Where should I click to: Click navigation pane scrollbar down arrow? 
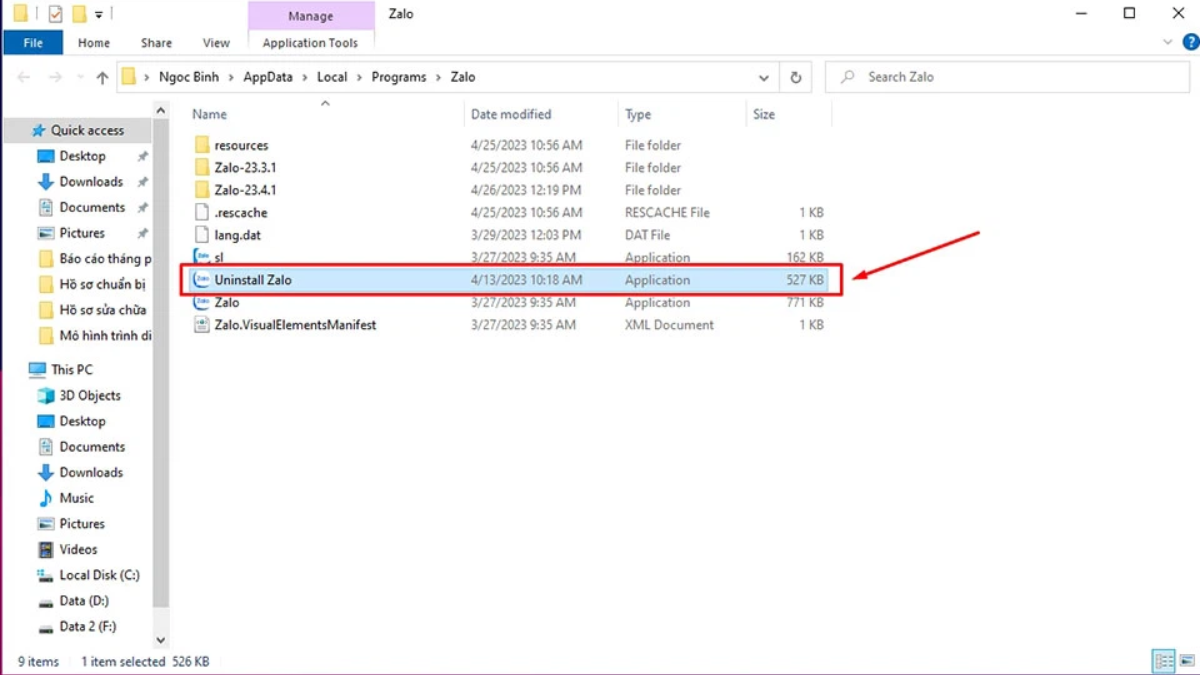pyautogui.click(x=161, y=640)
